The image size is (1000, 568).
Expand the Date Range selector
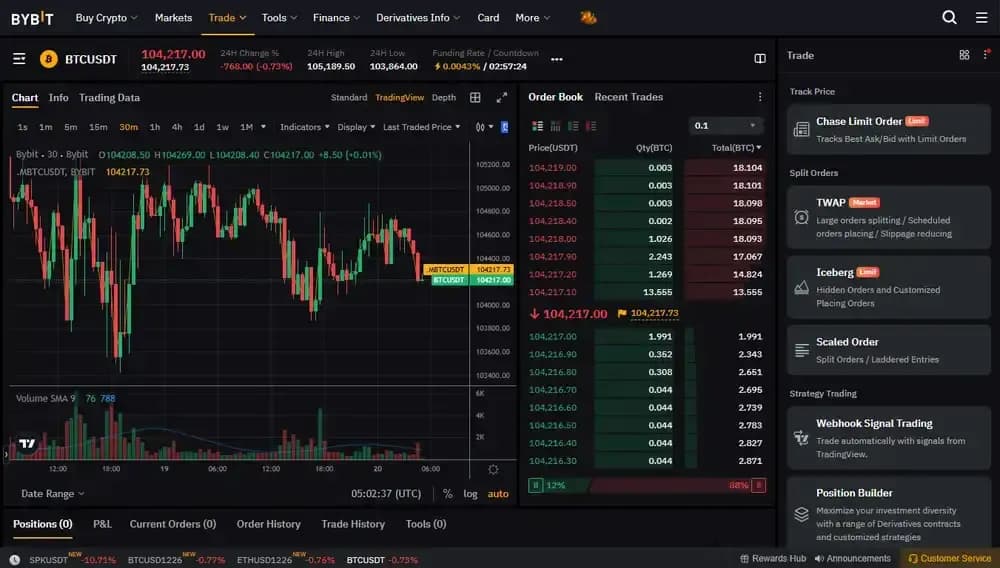(x=53, y=494)
